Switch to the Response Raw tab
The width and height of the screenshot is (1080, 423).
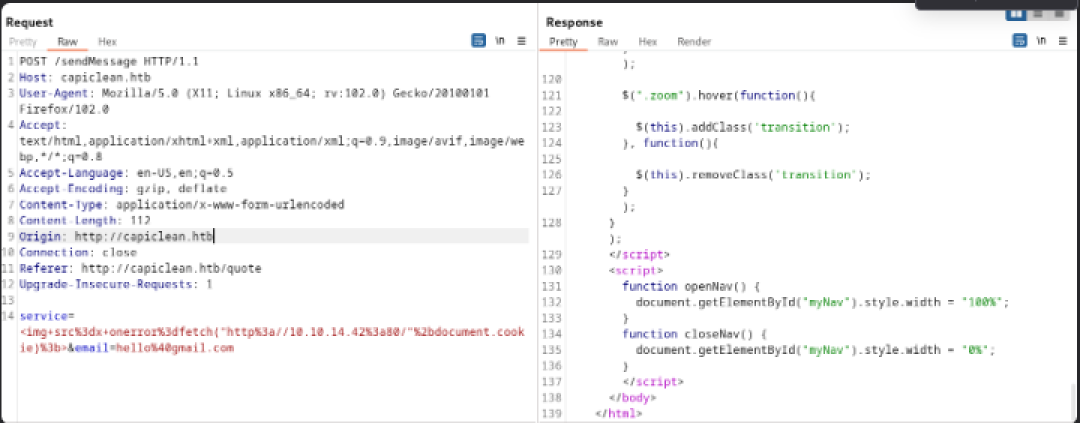coord(607,42)
